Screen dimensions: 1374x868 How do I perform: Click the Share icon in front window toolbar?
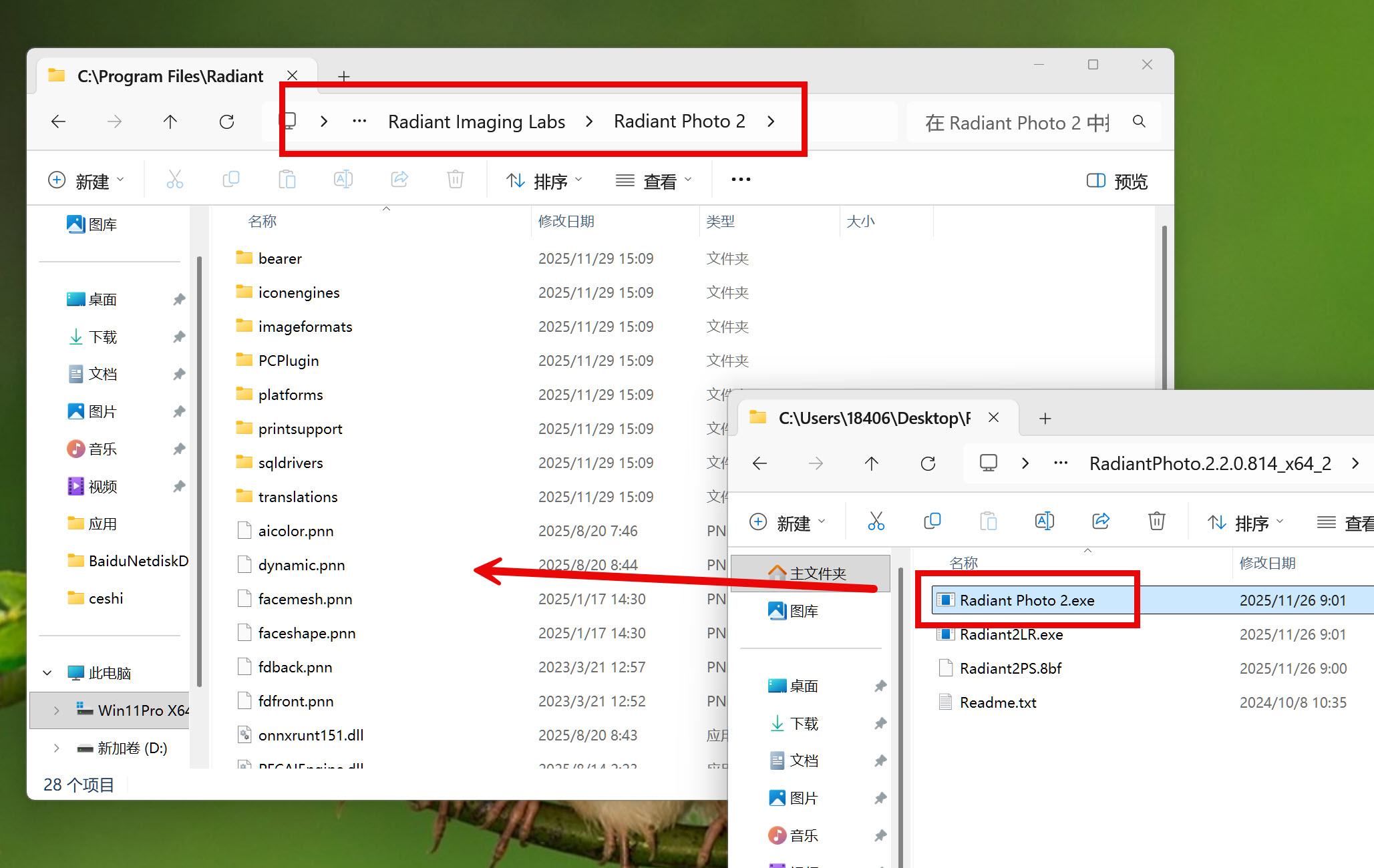coord(1100,521)
